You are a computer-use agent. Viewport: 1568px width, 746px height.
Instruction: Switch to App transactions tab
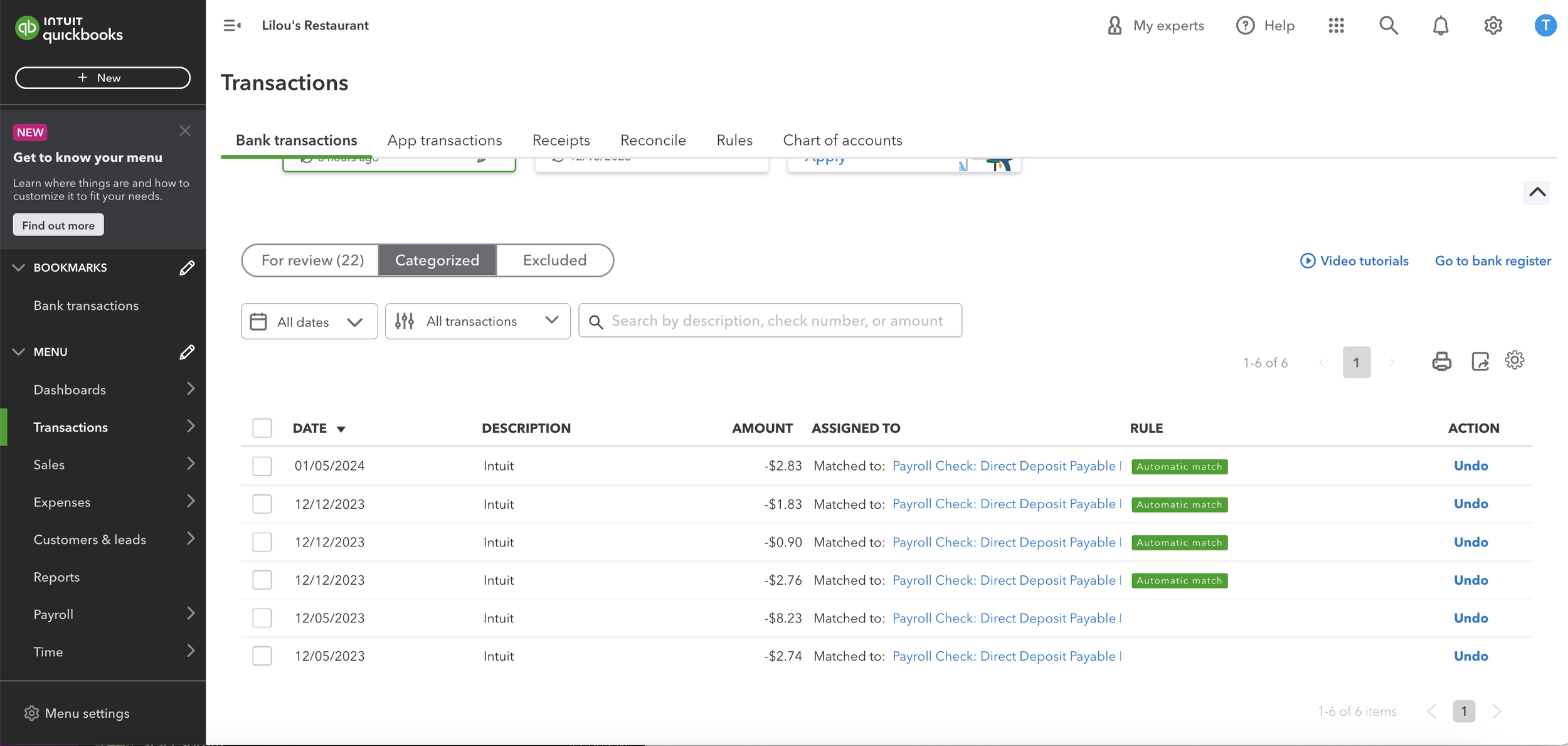click(x=445, y=140)
